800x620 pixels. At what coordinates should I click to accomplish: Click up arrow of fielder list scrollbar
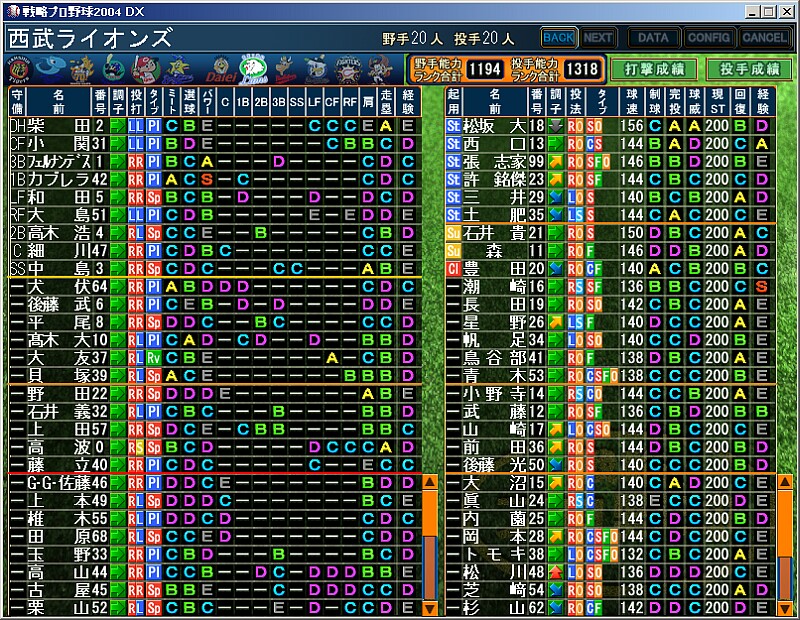pos(430,482)
